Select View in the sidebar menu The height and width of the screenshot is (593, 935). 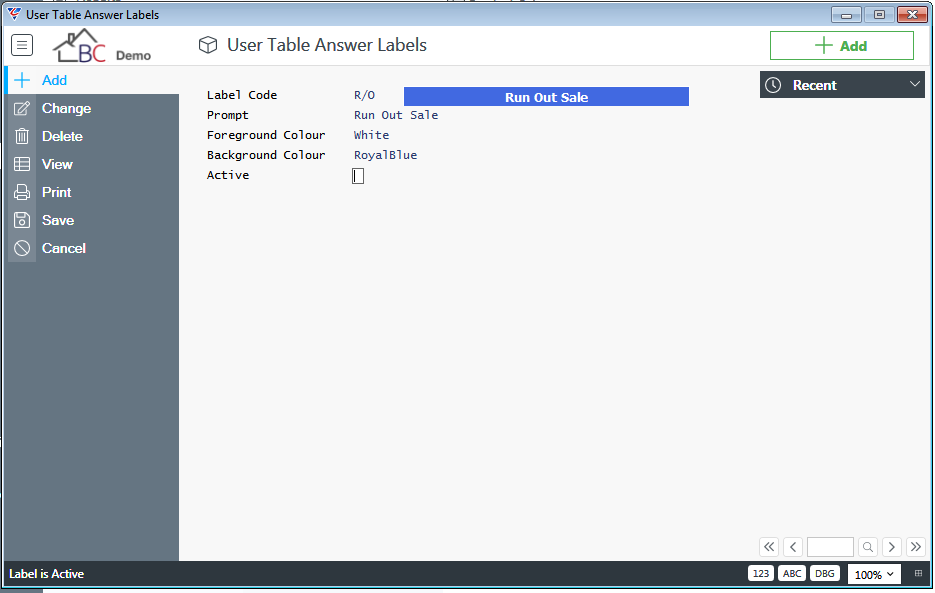(x=92, y=164)
